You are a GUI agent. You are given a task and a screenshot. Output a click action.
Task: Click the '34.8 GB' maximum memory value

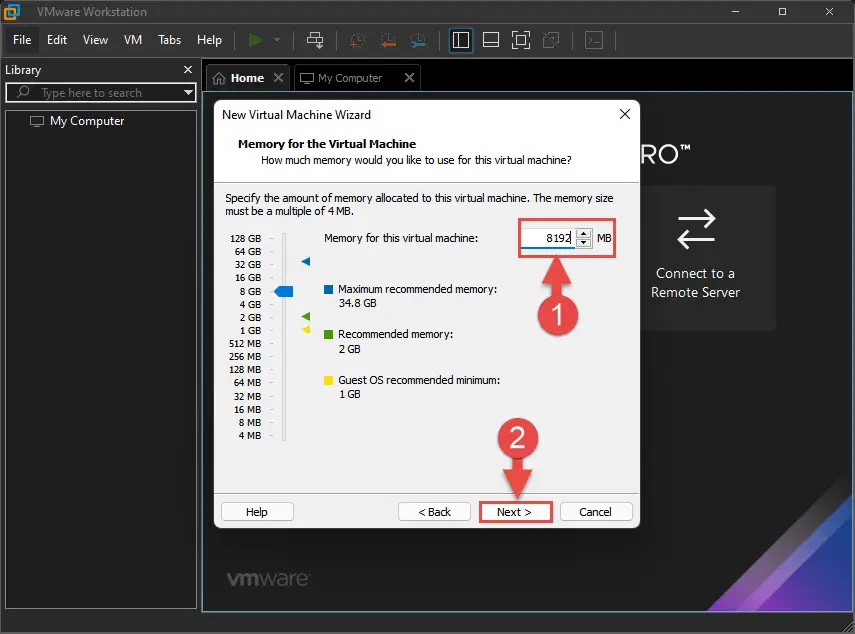(357, 303)
